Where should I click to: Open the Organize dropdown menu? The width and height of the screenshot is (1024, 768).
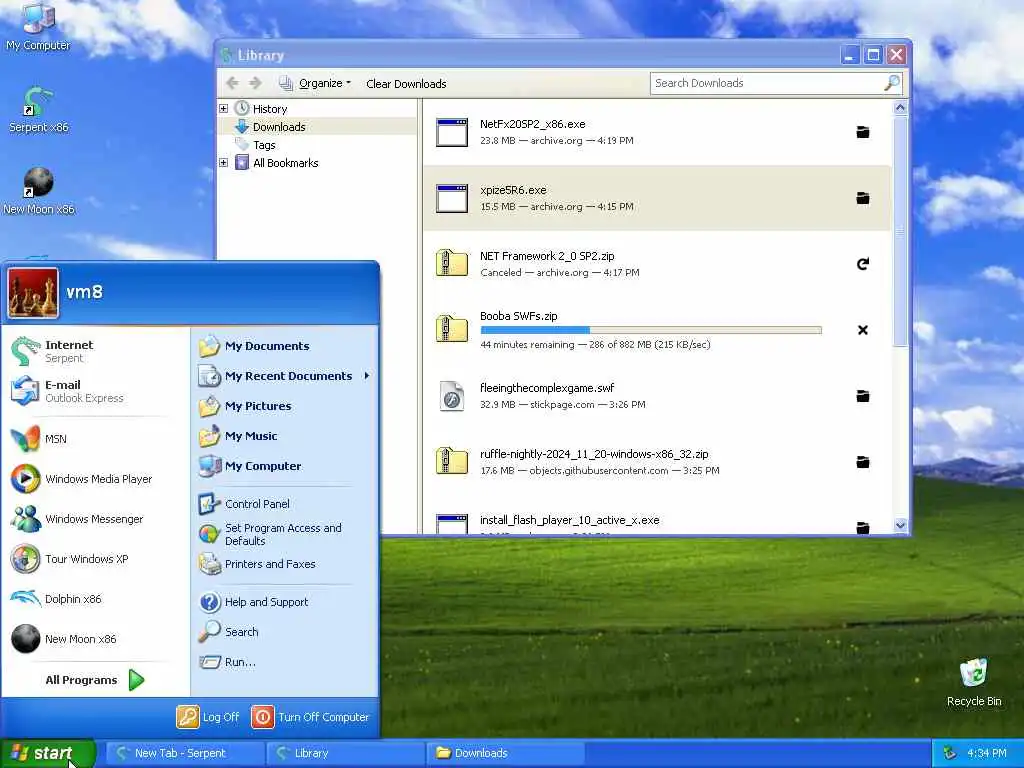(316, 83)
